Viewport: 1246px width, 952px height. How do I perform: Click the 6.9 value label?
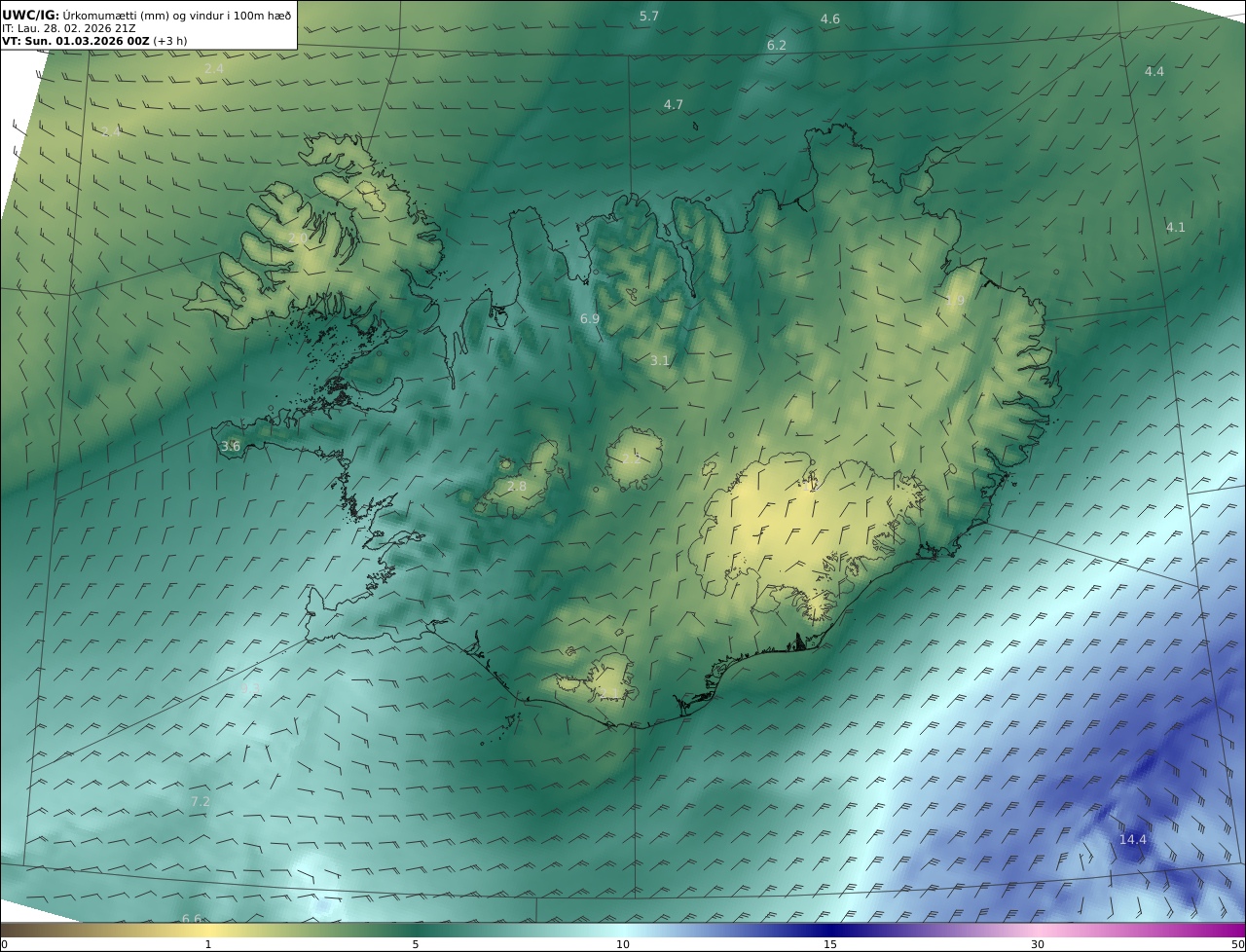(590, 319)
